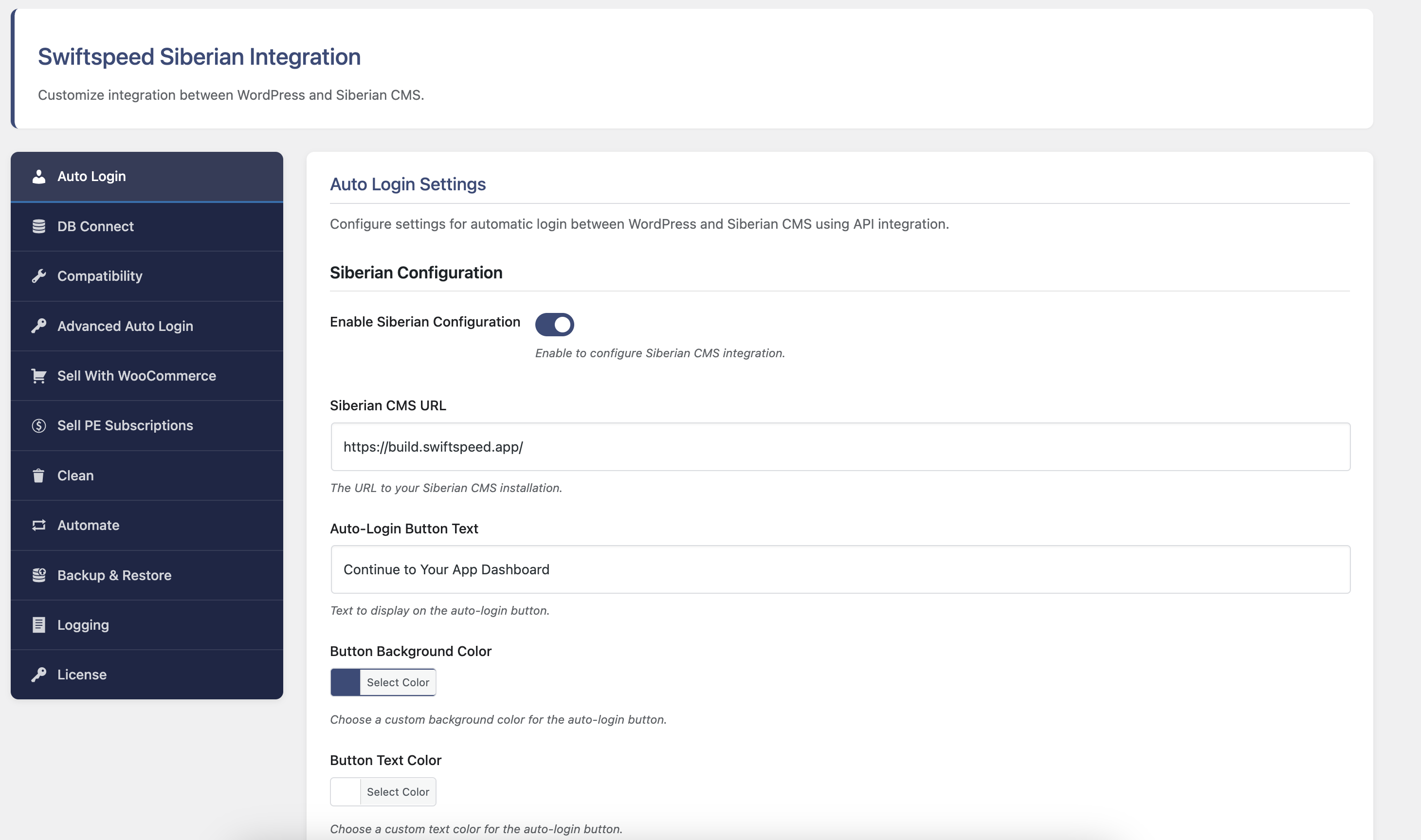Open the Auto Login tab
Screen dimensions: 1421x840
pos(146,177)
